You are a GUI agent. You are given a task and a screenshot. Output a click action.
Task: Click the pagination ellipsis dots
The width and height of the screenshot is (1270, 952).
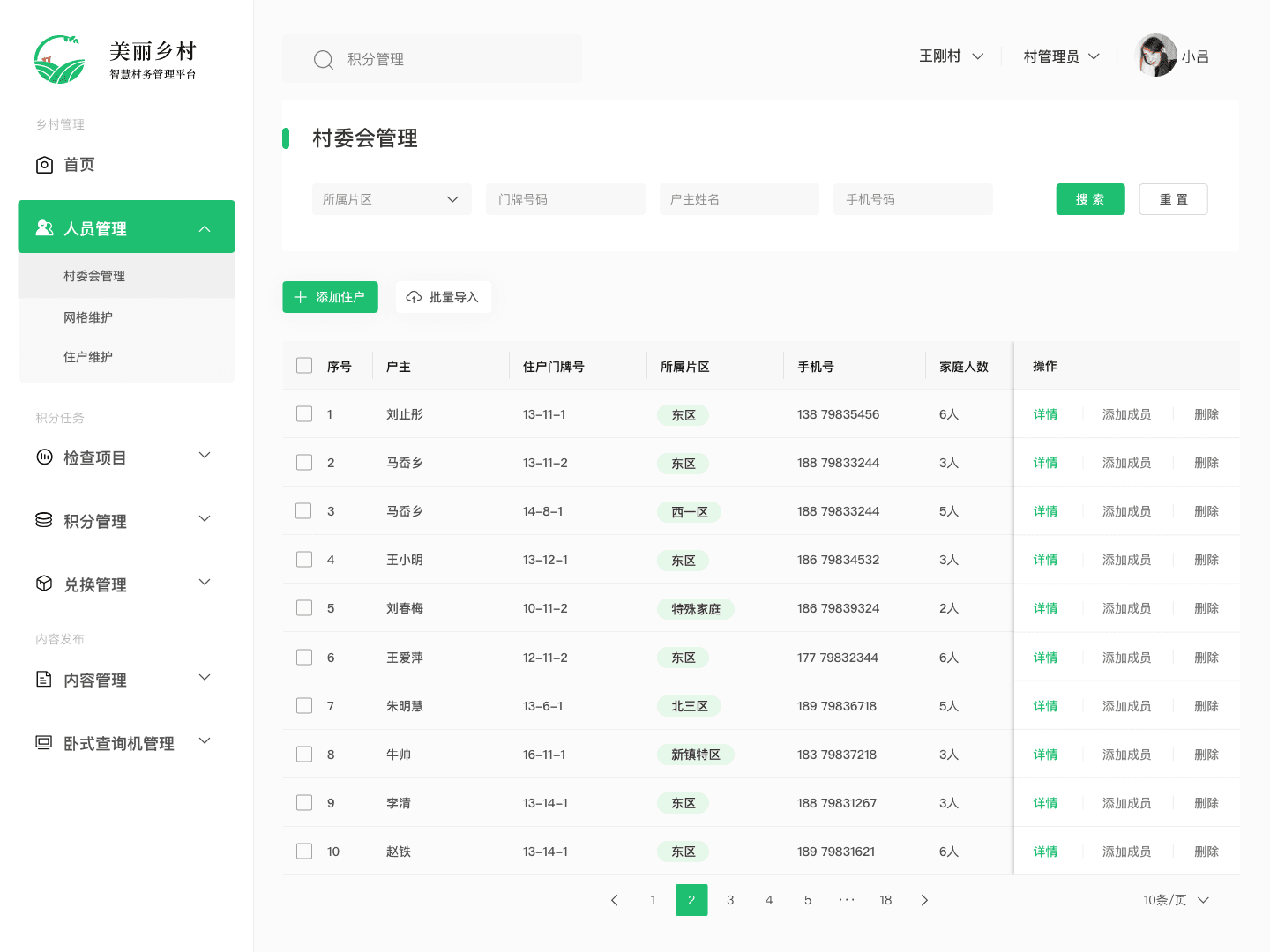[847, 900]
